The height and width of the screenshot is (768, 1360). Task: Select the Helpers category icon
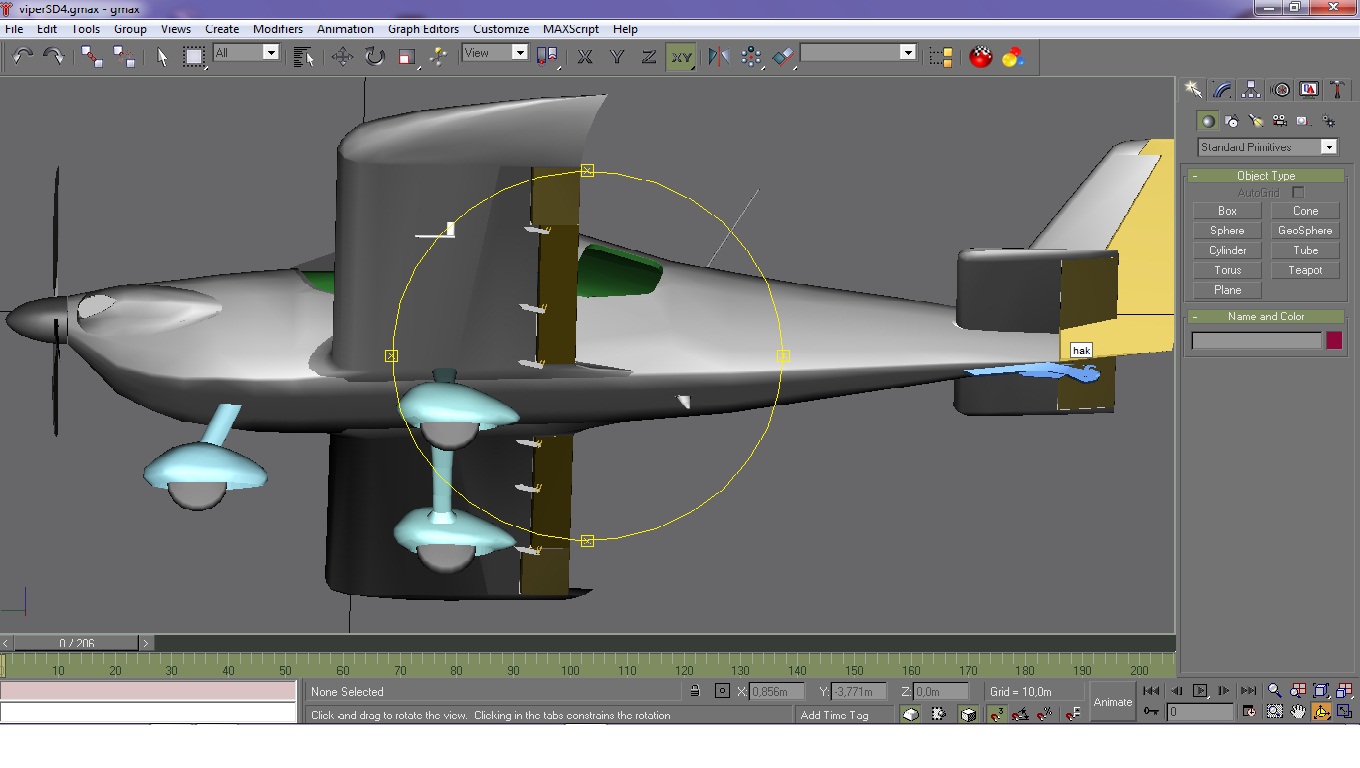click(1304, 121)
